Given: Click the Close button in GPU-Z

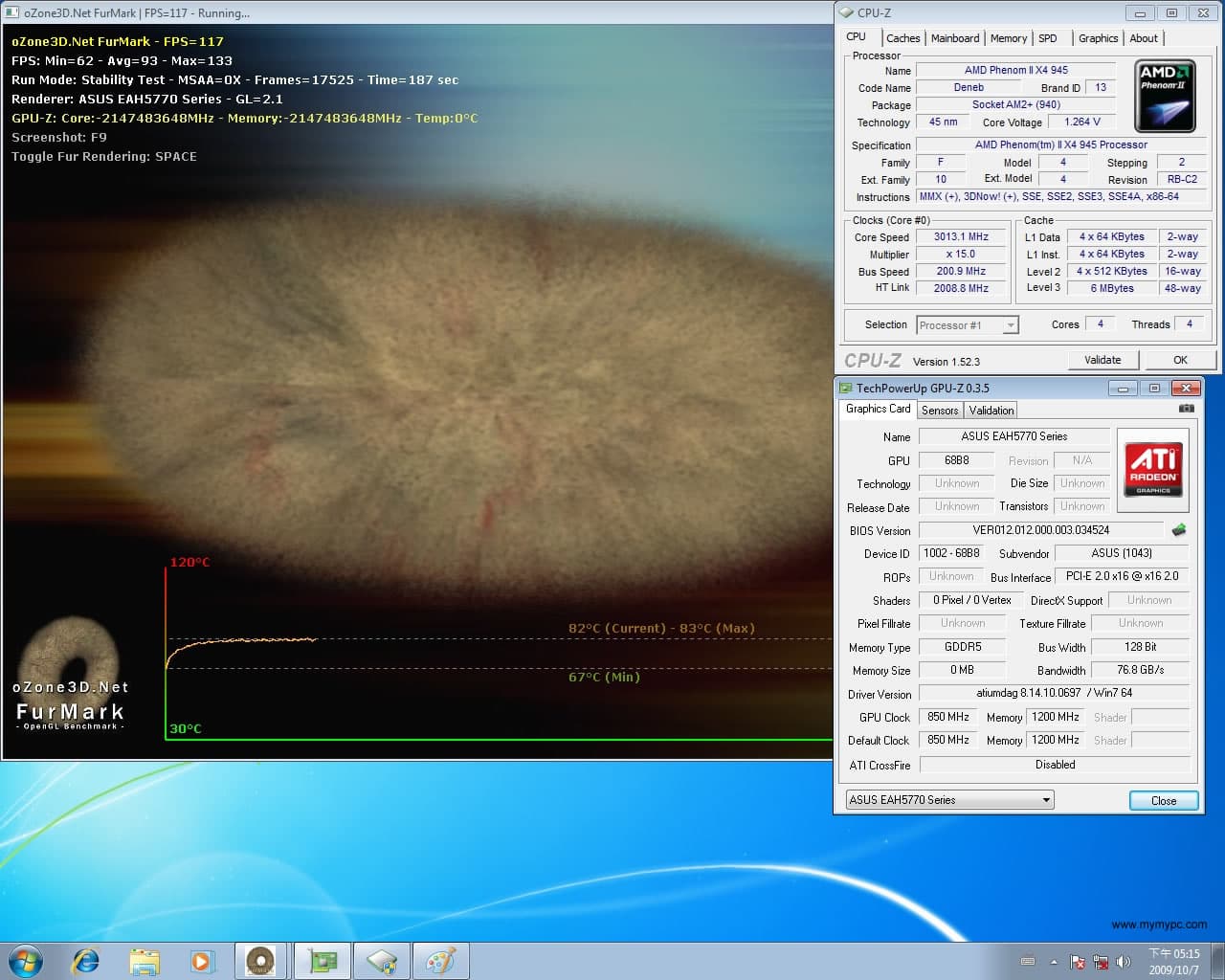Looking at the screenshot, I should click(1164, 801).
